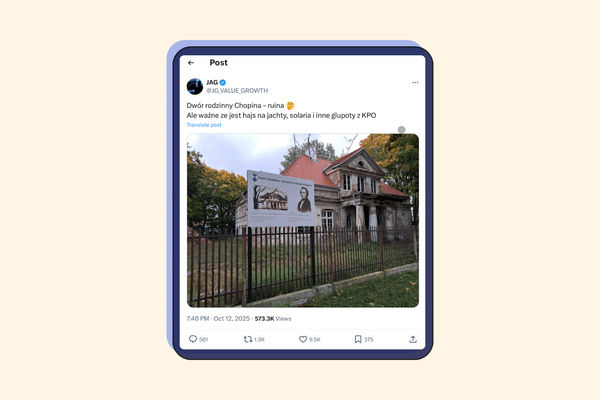Screen dimensions: 600x400
Task: Bookmark this post with the bookmark icon
Action: point(358,339)
